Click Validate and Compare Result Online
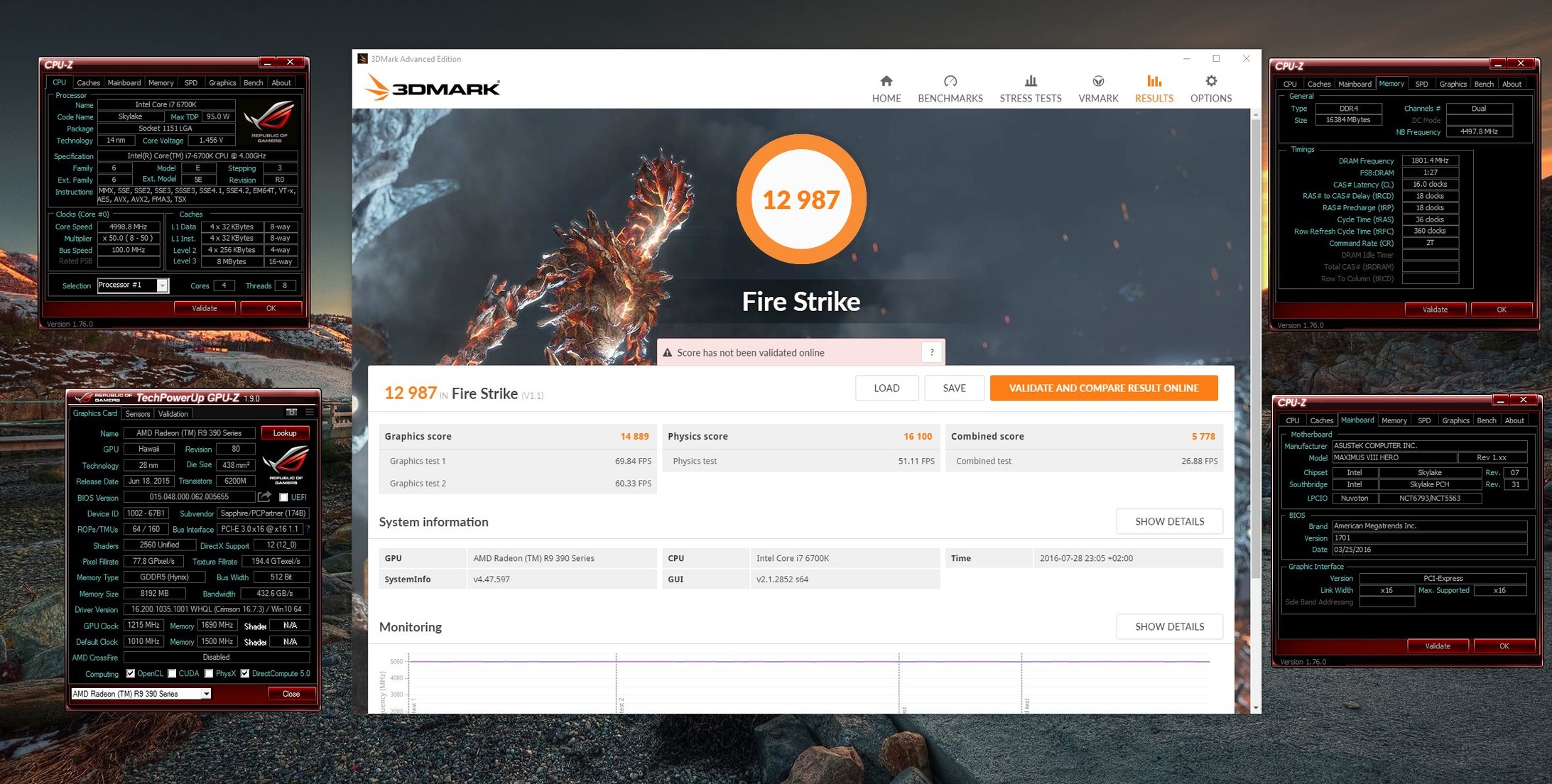The width and height of the screenshot is (1552, 784). [x=1104, y=388]
